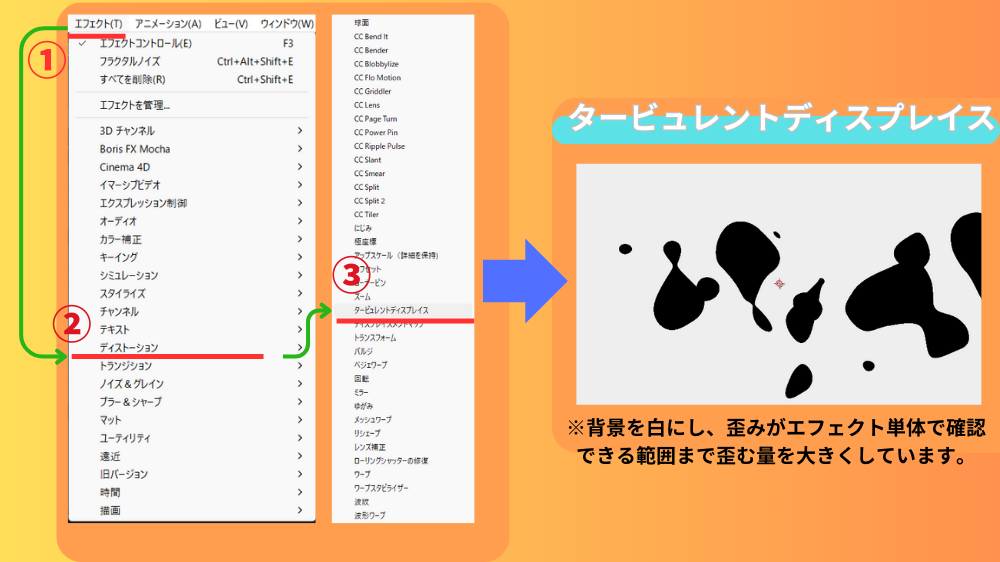The image size is (1000, 562).
Task: Select タービュレントディスプレイス from the submenu
Action: tap(391, 311)
